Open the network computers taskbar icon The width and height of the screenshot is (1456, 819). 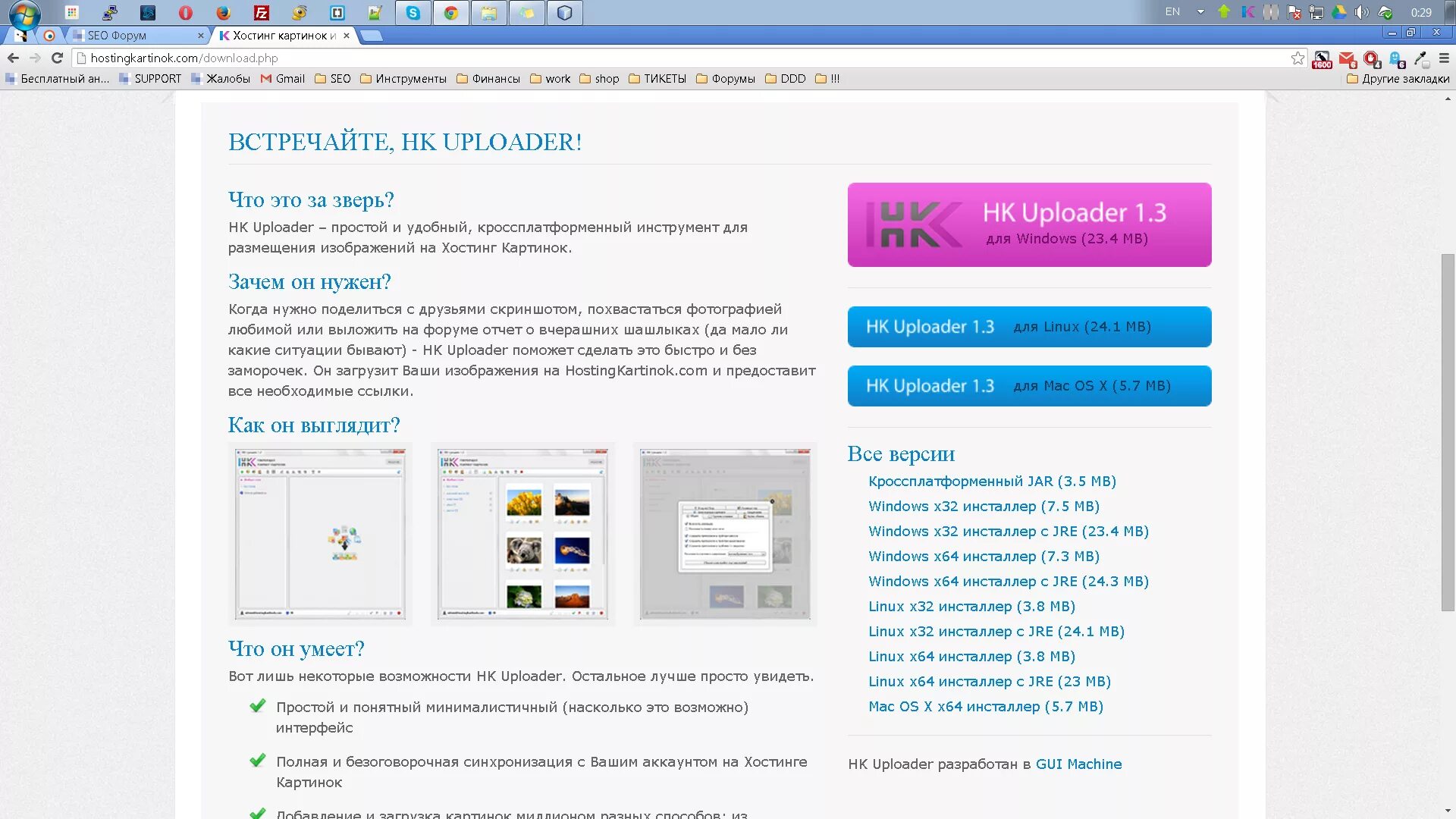[109, 13]
